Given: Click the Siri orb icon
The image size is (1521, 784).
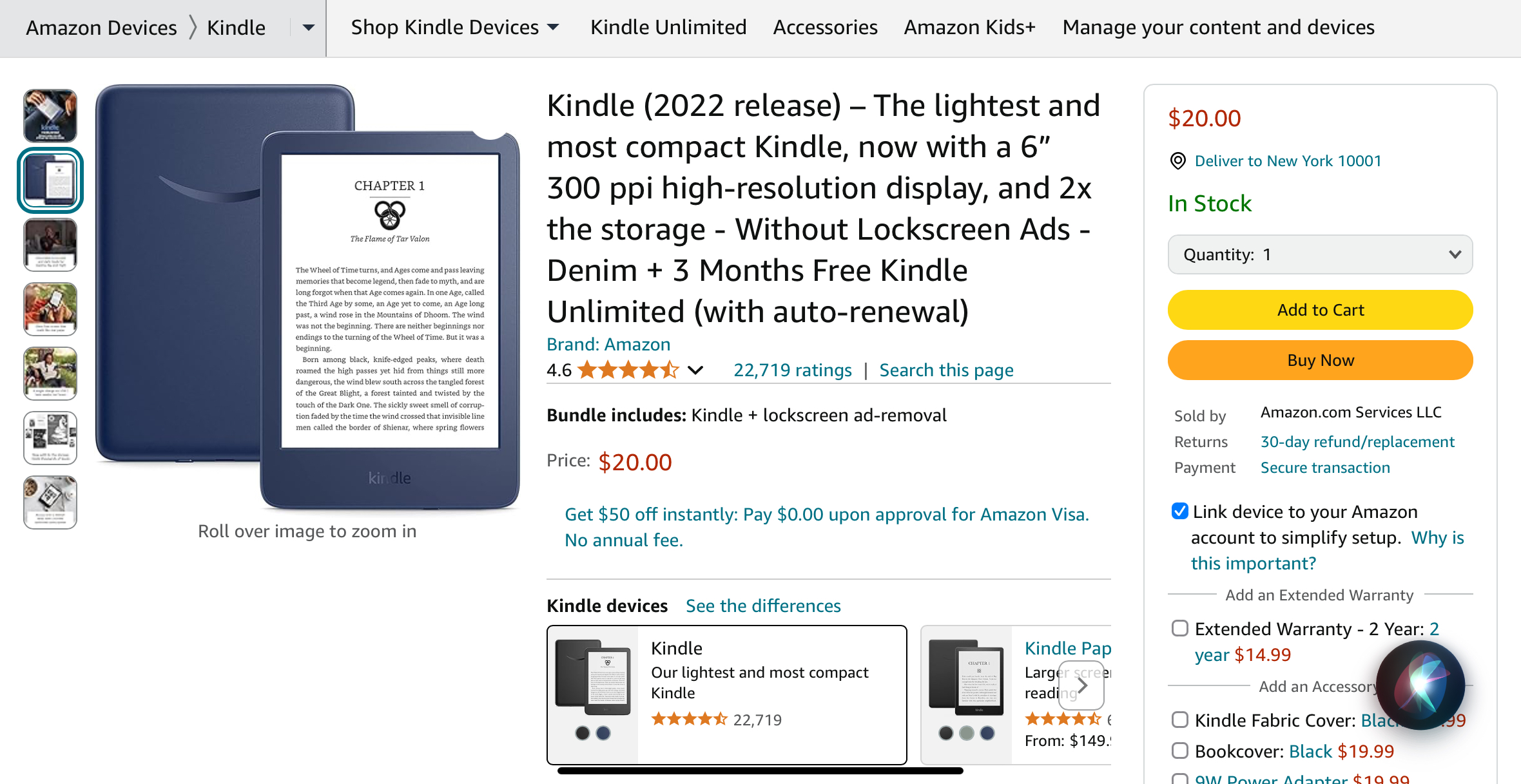Looking at the screenshot, I should click(1420, 685).
